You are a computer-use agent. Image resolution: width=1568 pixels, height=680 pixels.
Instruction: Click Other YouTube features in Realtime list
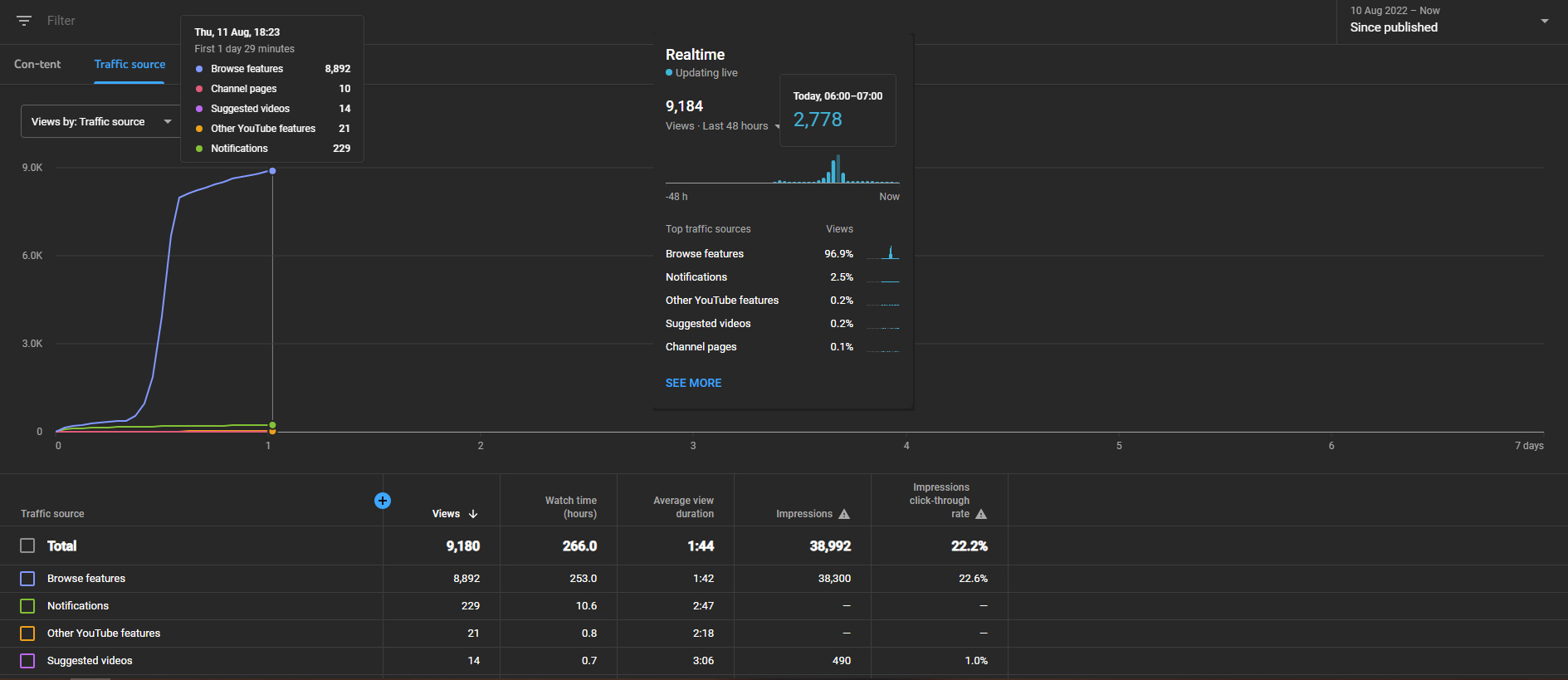pos(722,301)
